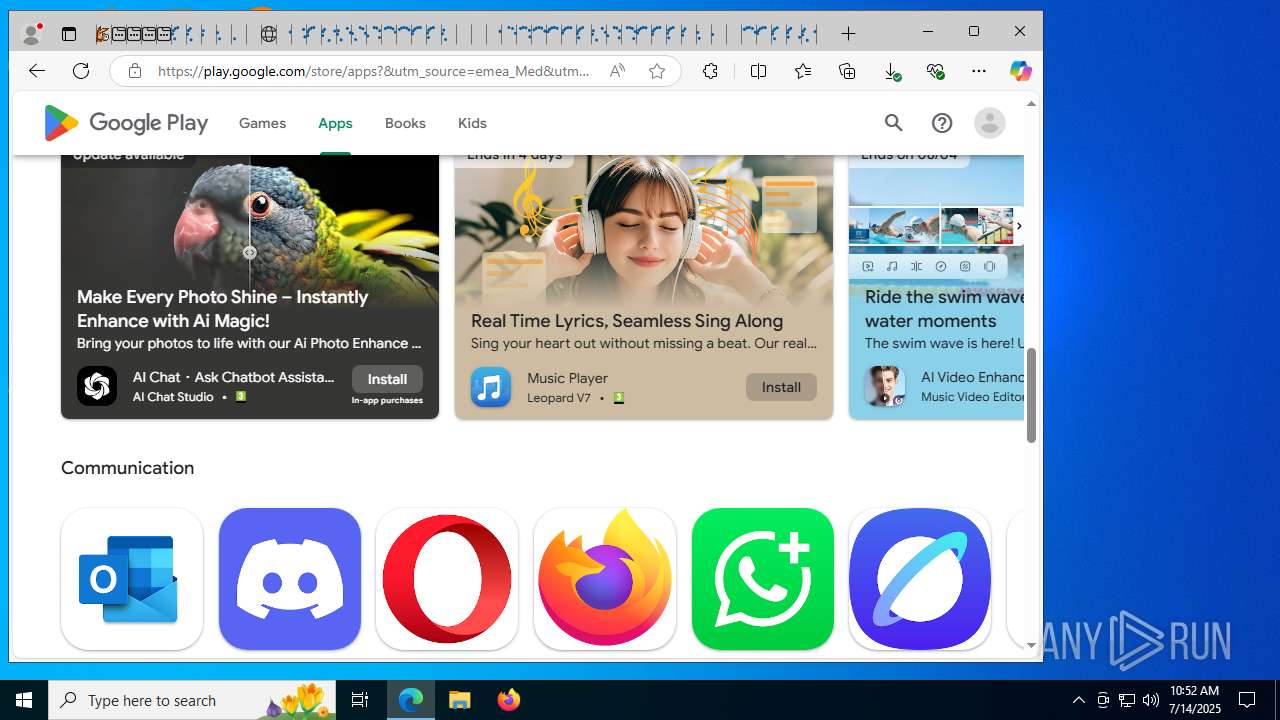Open Edge Extensions menu

(x=710, y=71)
